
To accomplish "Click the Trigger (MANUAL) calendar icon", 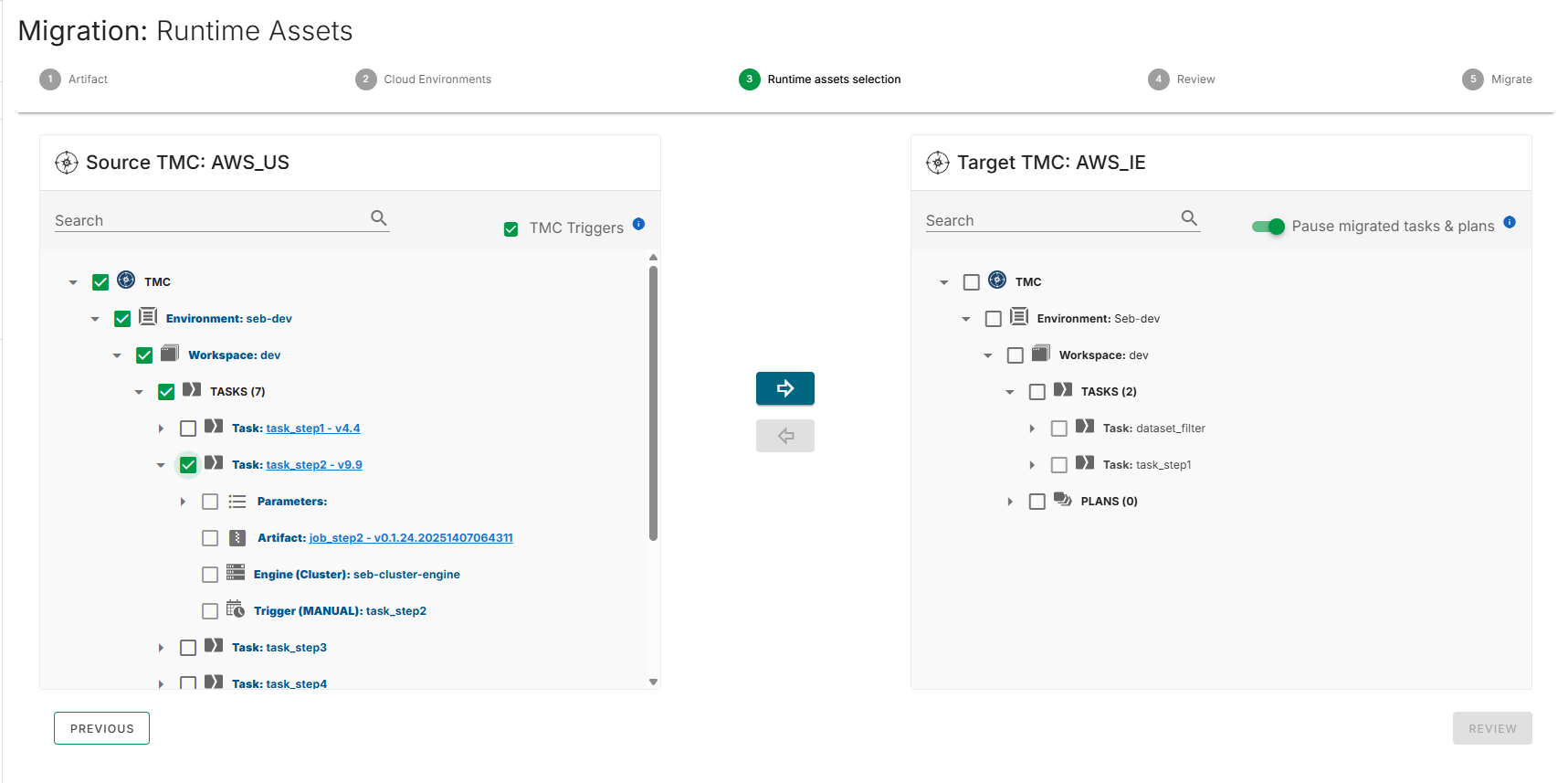I will tap(236, 608).
